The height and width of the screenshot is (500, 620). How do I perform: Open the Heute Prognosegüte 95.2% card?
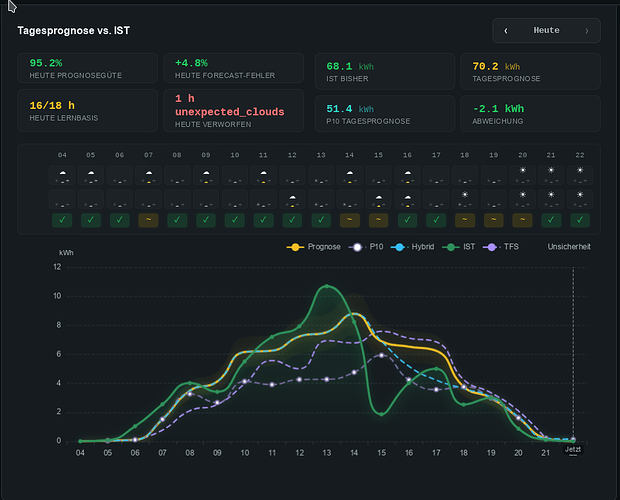87,68
